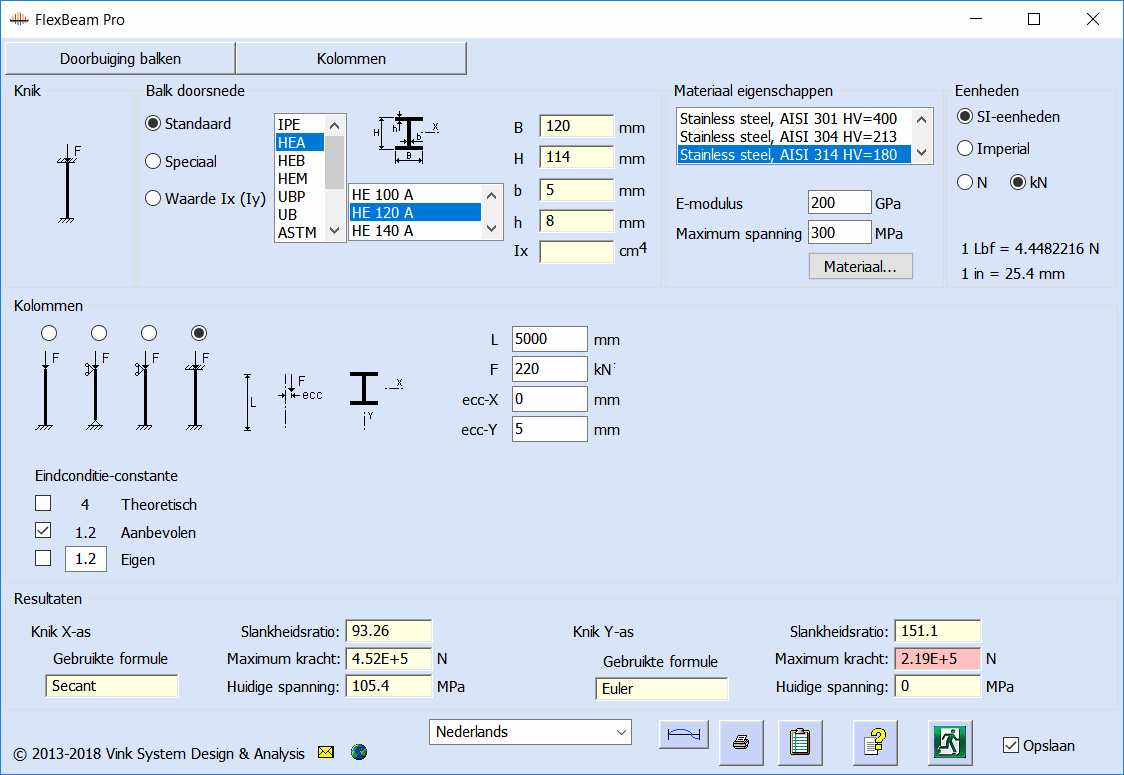This screenshot has height=775, width=1124.
Task: Click the eccentricity ecc diagram
Action: coord(300,401)
